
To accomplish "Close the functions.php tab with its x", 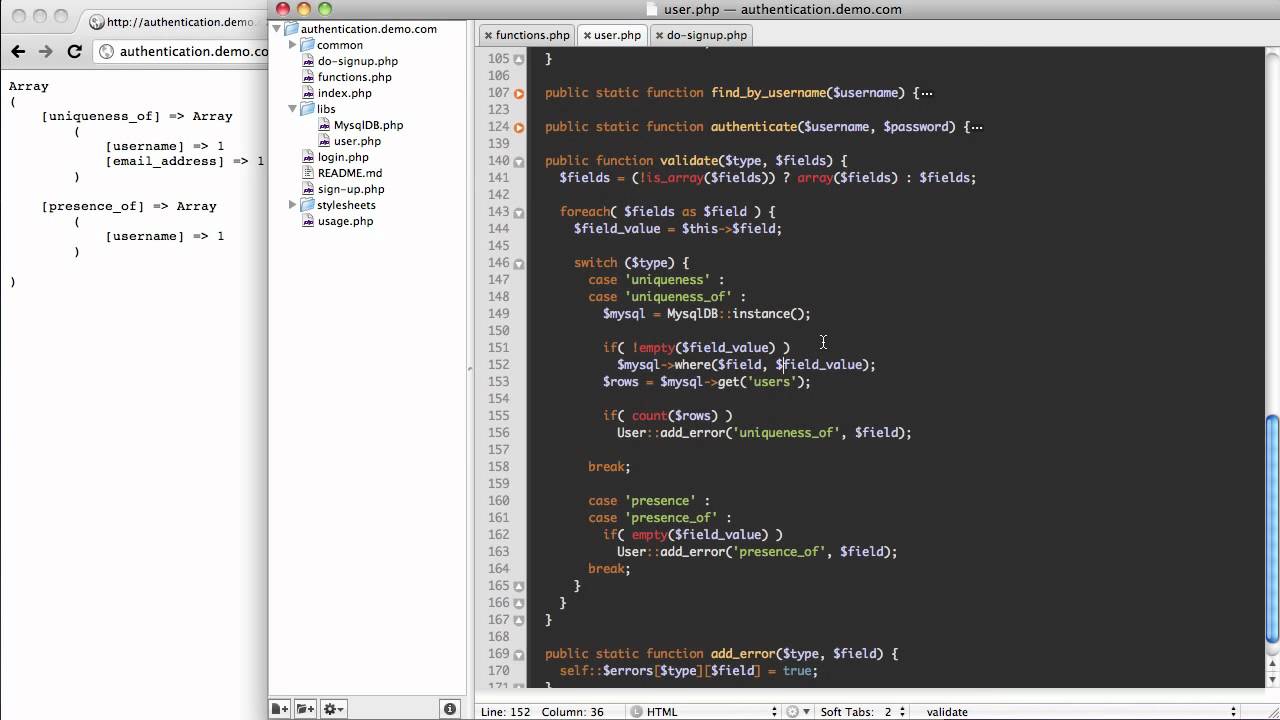I will pos(488,35).
